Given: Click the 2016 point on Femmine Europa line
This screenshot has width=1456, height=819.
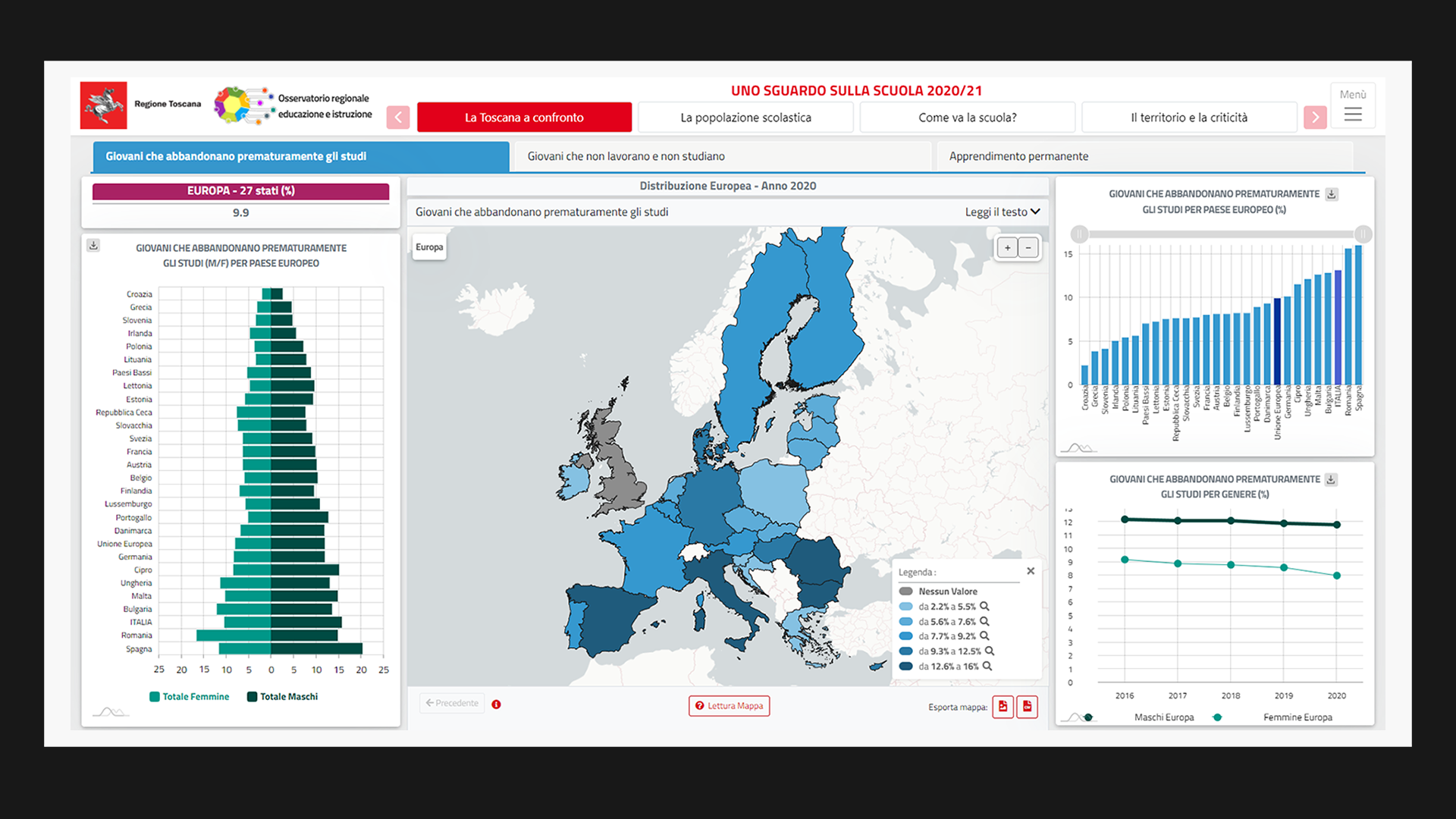Looking at the screenshot, I should point(1125,560).
